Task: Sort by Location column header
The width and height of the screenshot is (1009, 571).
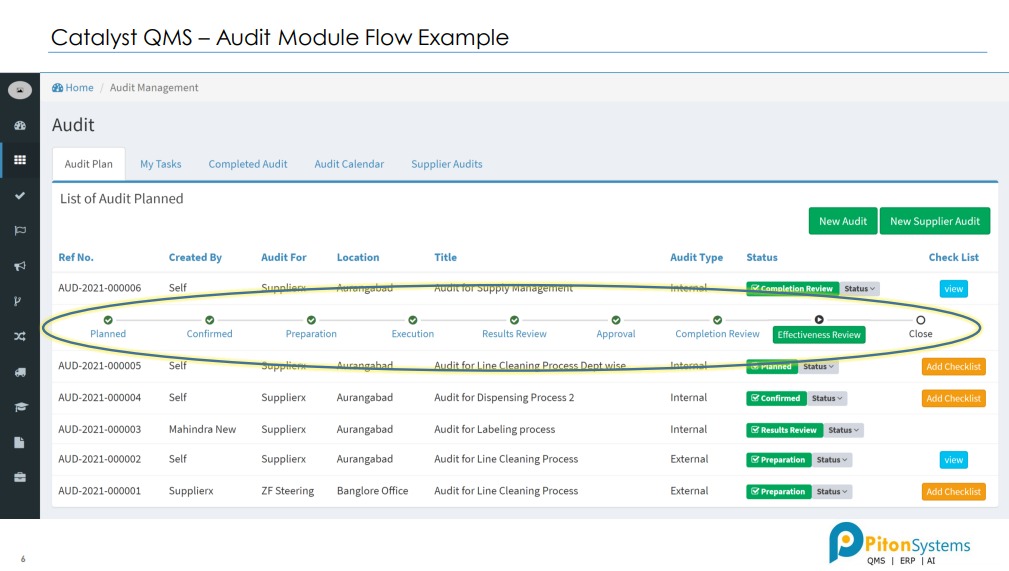Action: [358, 257]
